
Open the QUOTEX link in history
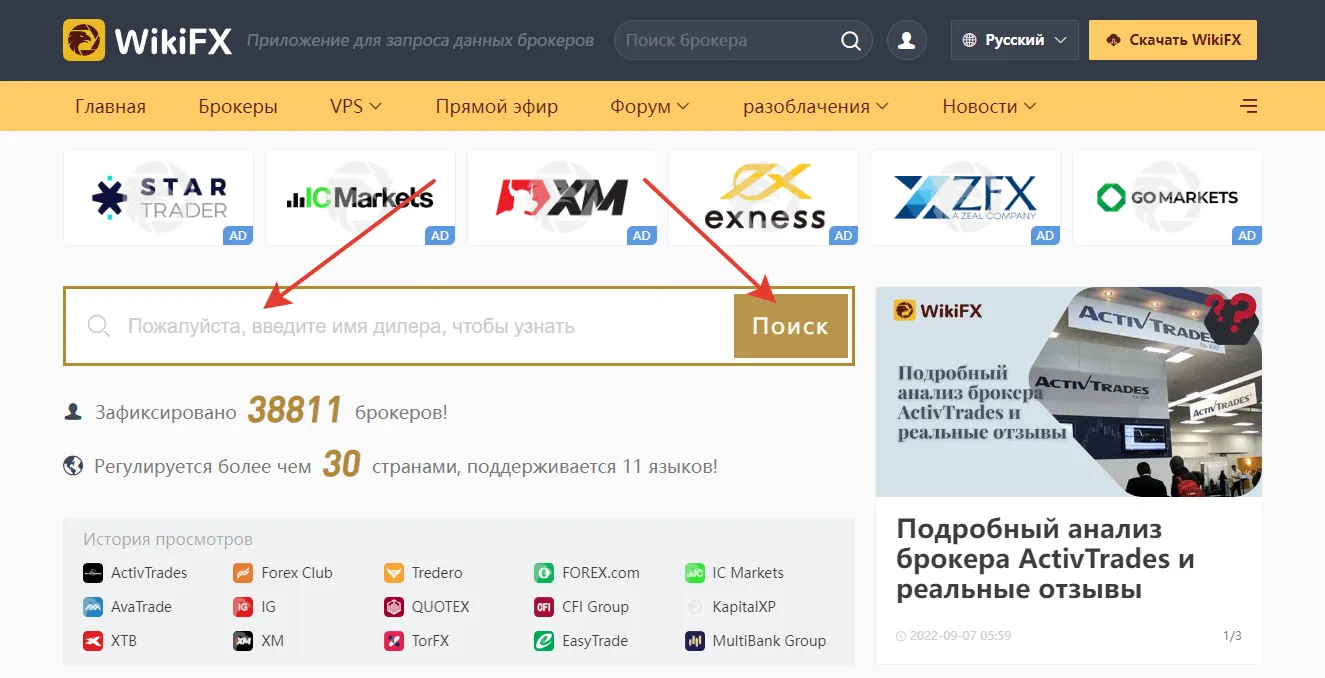pos(440,607)
